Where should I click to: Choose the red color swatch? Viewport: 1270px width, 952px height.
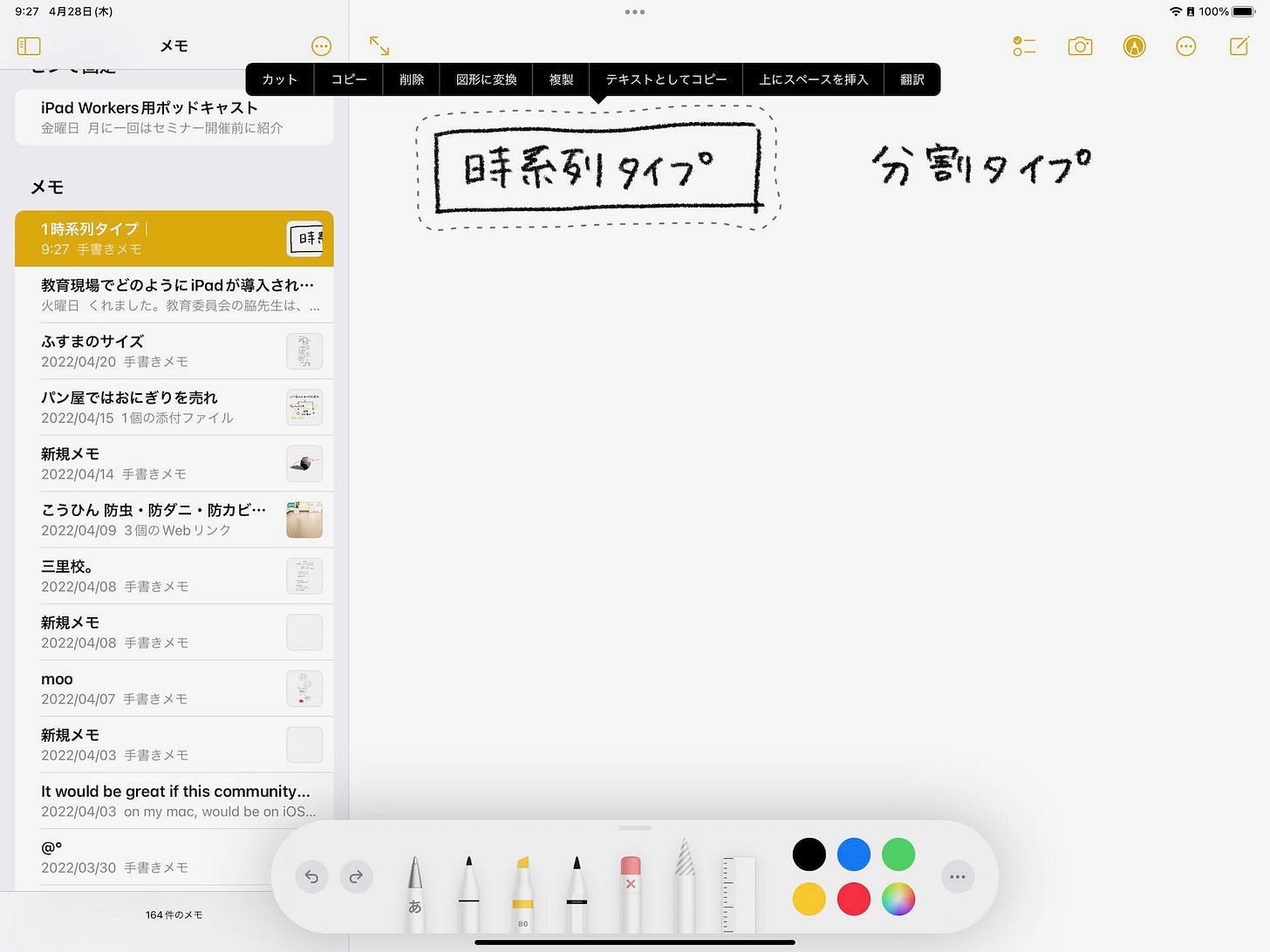tap(854, 899)
